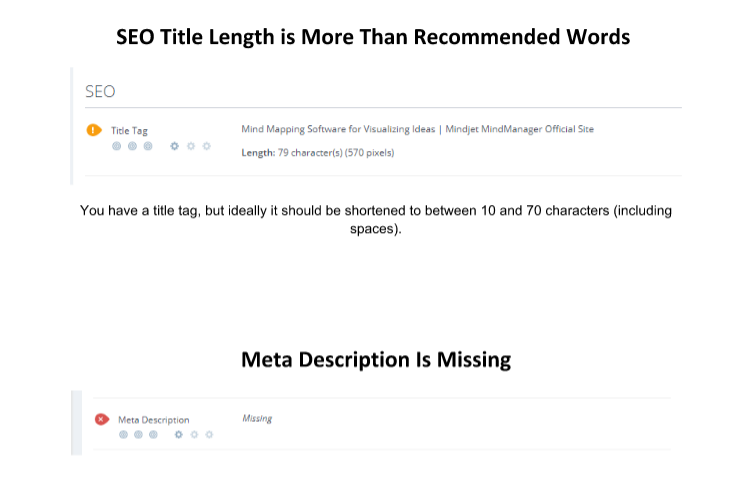Click the middle gear under Meta Description
The height and width of the screenshot is (488, 753).
[x=194, y=435]
